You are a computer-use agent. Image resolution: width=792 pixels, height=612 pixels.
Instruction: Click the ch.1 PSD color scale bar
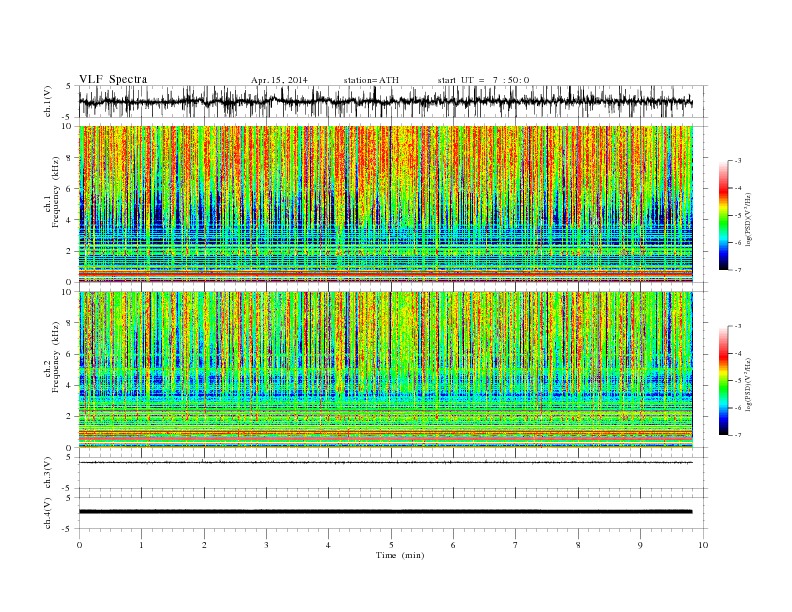(723, 215)
